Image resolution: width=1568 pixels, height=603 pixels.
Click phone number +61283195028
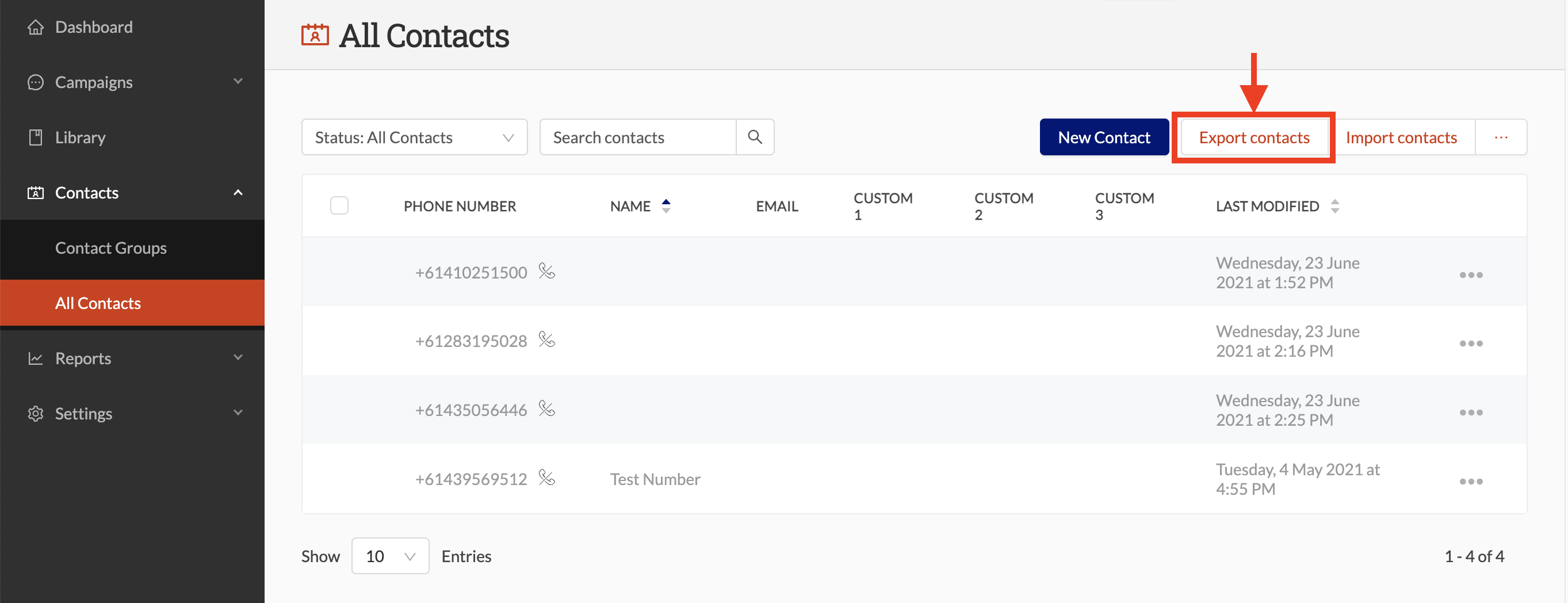471,341
